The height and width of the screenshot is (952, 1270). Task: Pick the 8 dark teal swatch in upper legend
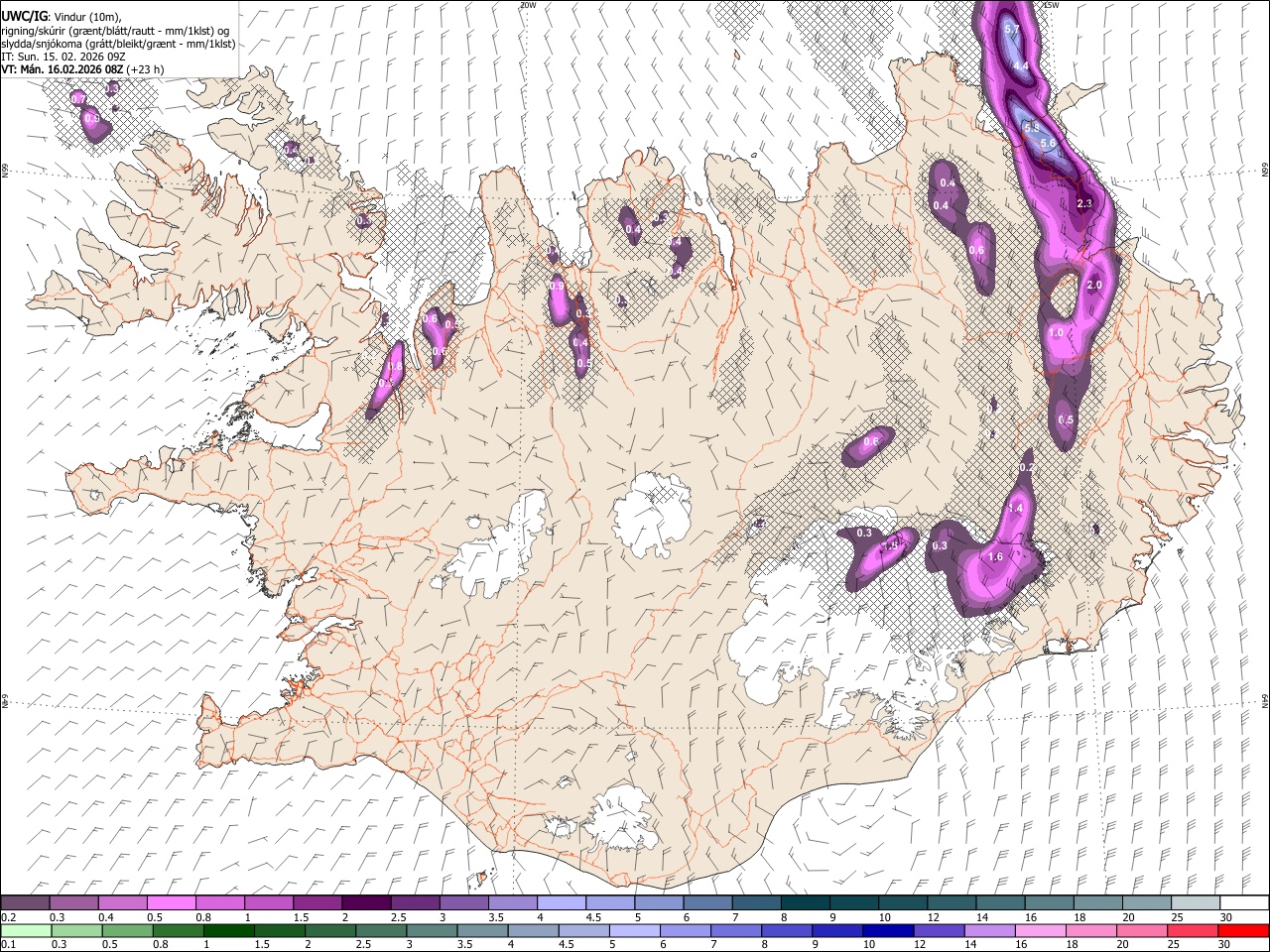click(804, 903)
